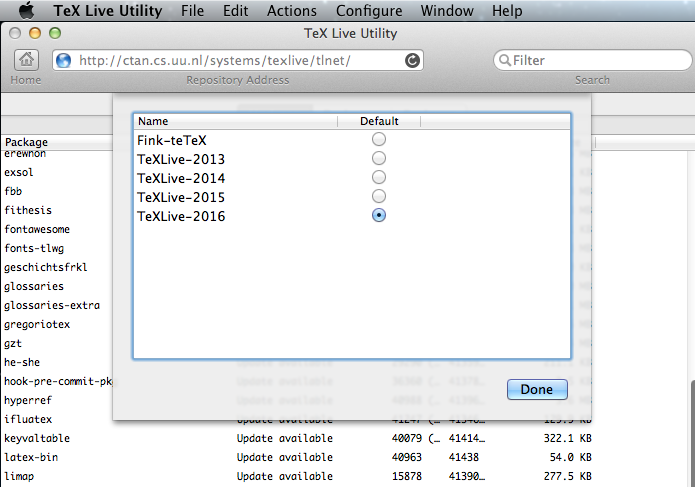Select the he-she package
The image size is (695, 487).
pyautogui.click(x=22, y=362)
